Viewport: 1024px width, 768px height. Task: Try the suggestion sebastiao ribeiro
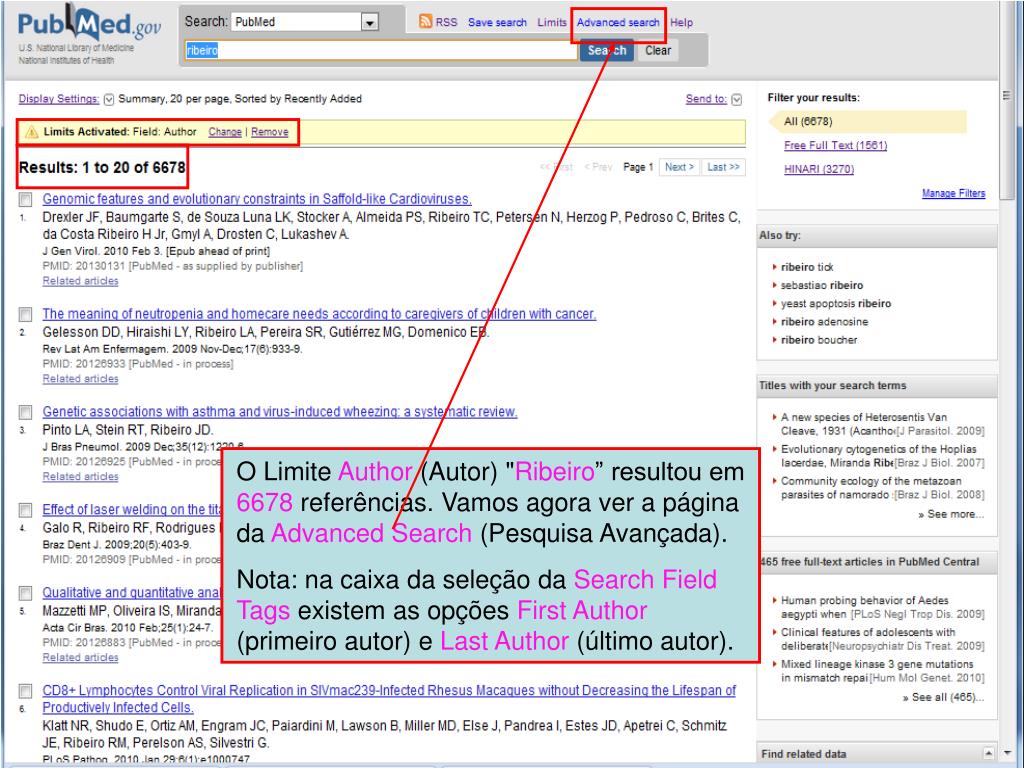822,285
